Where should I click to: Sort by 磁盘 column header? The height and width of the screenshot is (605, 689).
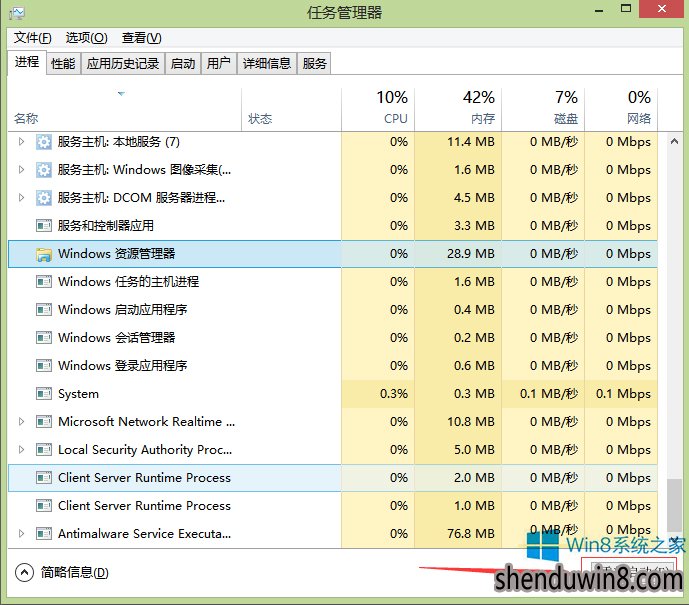click(x=543, y=110)
